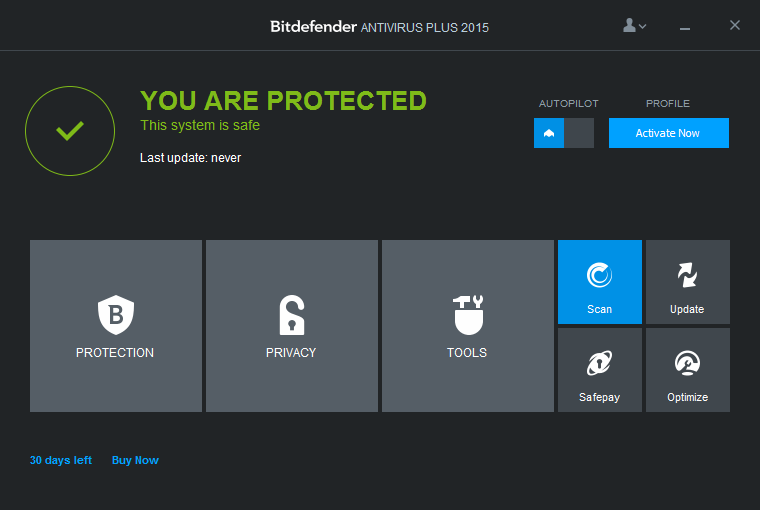
Task: Toggle the Autopilot switch
Action: point(564,133)
